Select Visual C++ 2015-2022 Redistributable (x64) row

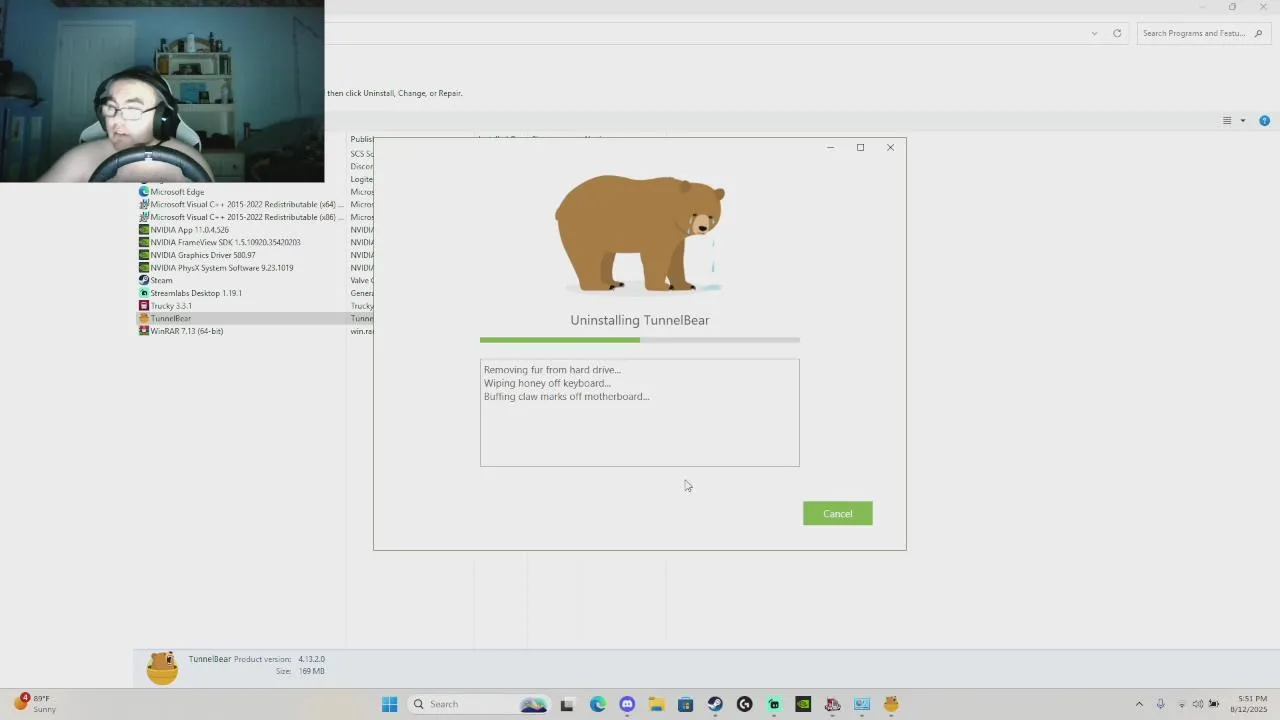tap(241, 204)
